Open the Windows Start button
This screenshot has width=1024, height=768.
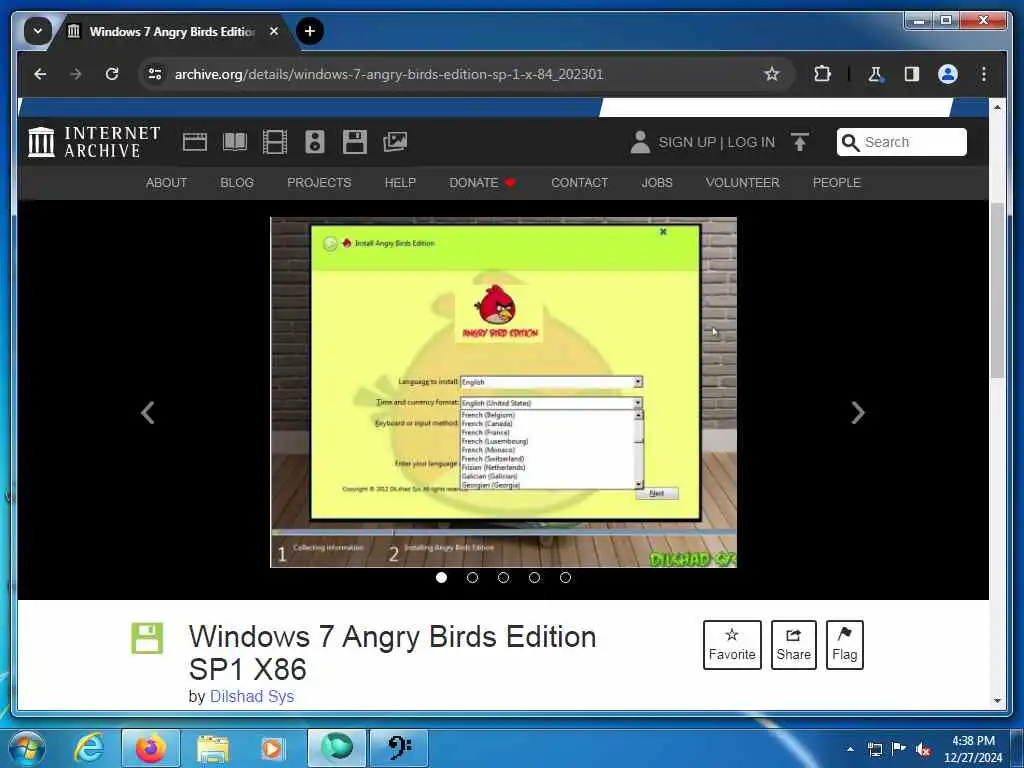pyautogui.click(x=26, y=748)
